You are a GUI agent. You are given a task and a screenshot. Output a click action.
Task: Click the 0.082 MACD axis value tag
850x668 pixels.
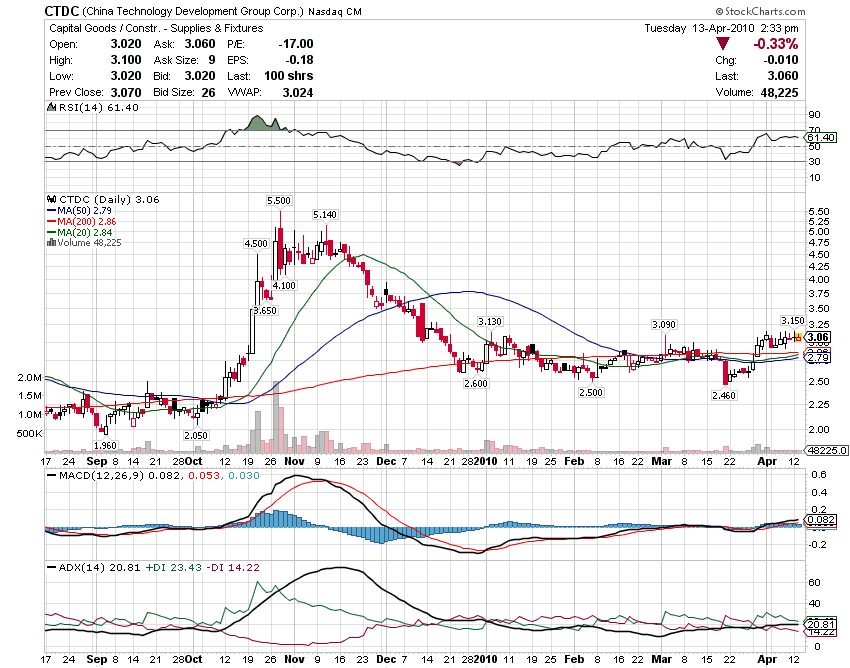[821, 519]
